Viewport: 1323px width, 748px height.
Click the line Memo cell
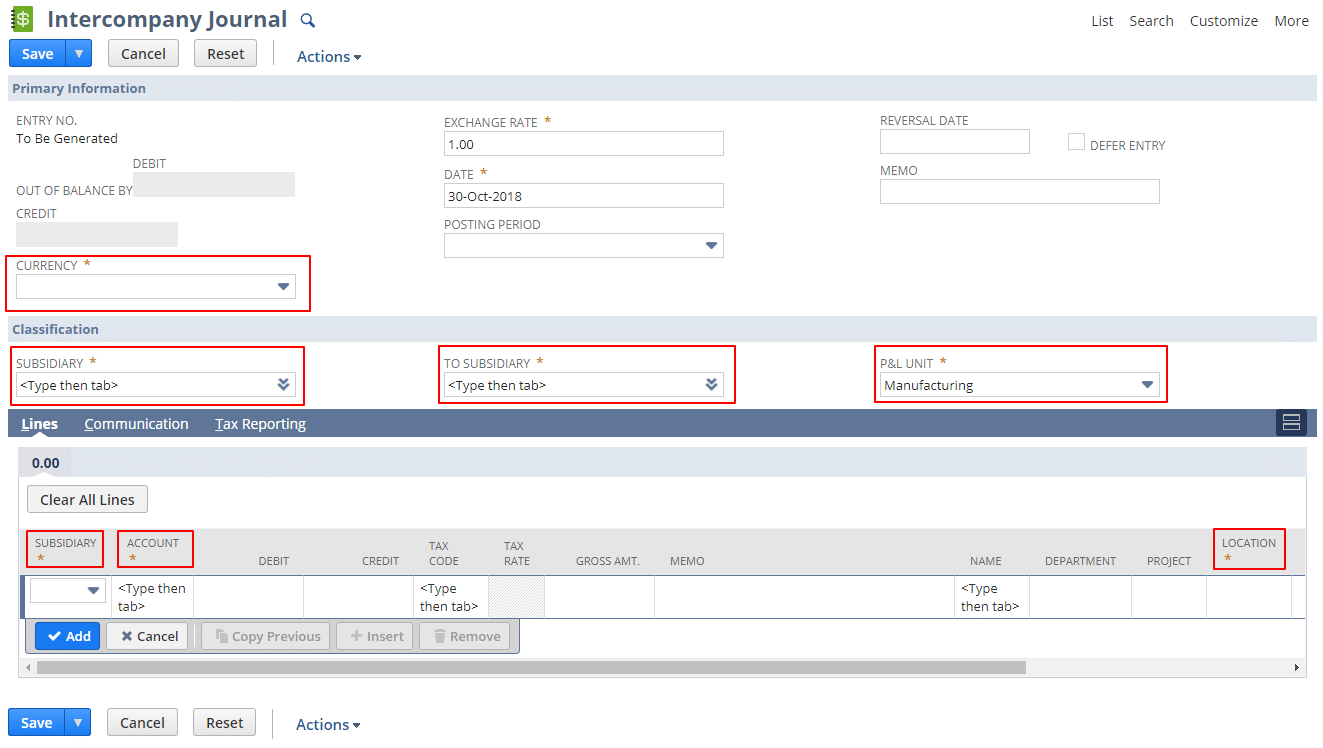(805, 597)
